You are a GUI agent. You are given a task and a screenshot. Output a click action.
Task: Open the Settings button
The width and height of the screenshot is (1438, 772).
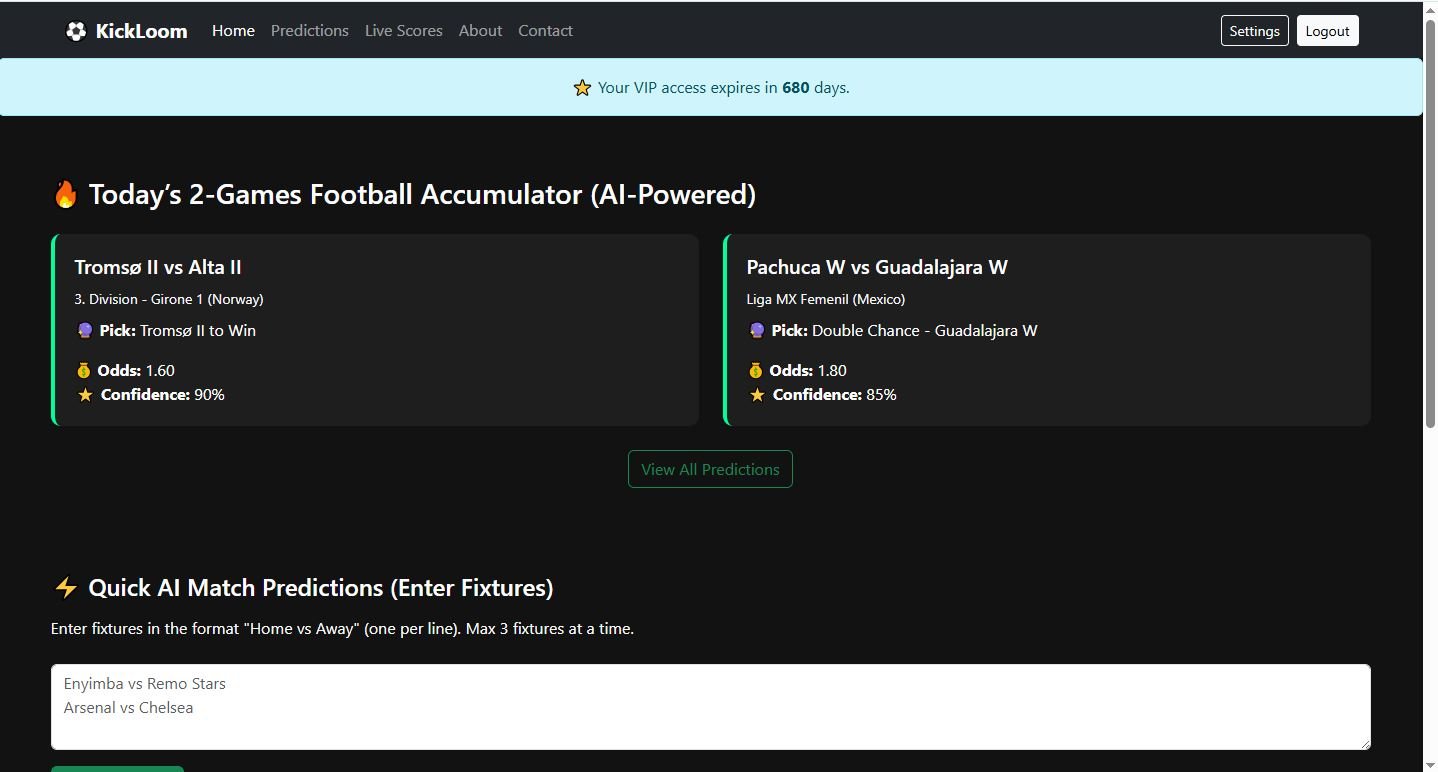(x=1254, y=31)
